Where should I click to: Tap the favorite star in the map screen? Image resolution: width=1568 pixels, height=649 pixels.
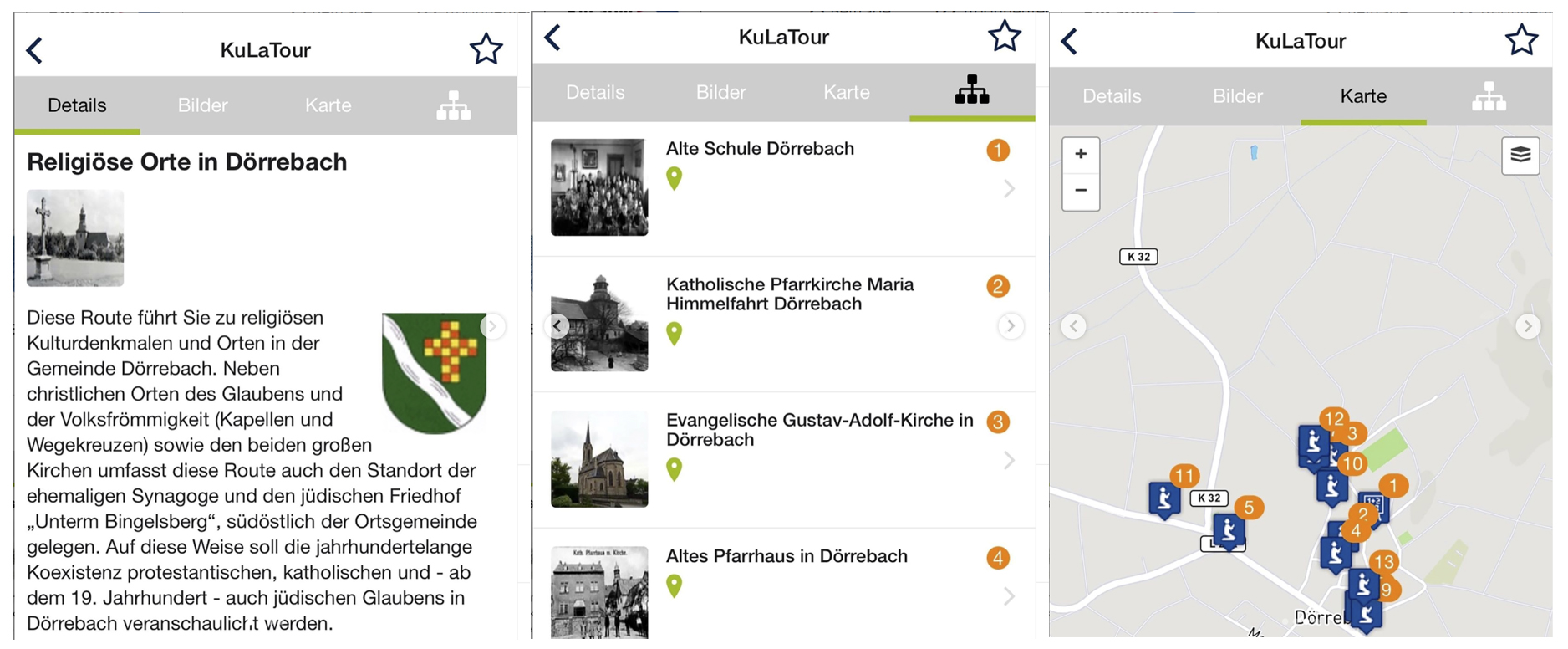1520,40
